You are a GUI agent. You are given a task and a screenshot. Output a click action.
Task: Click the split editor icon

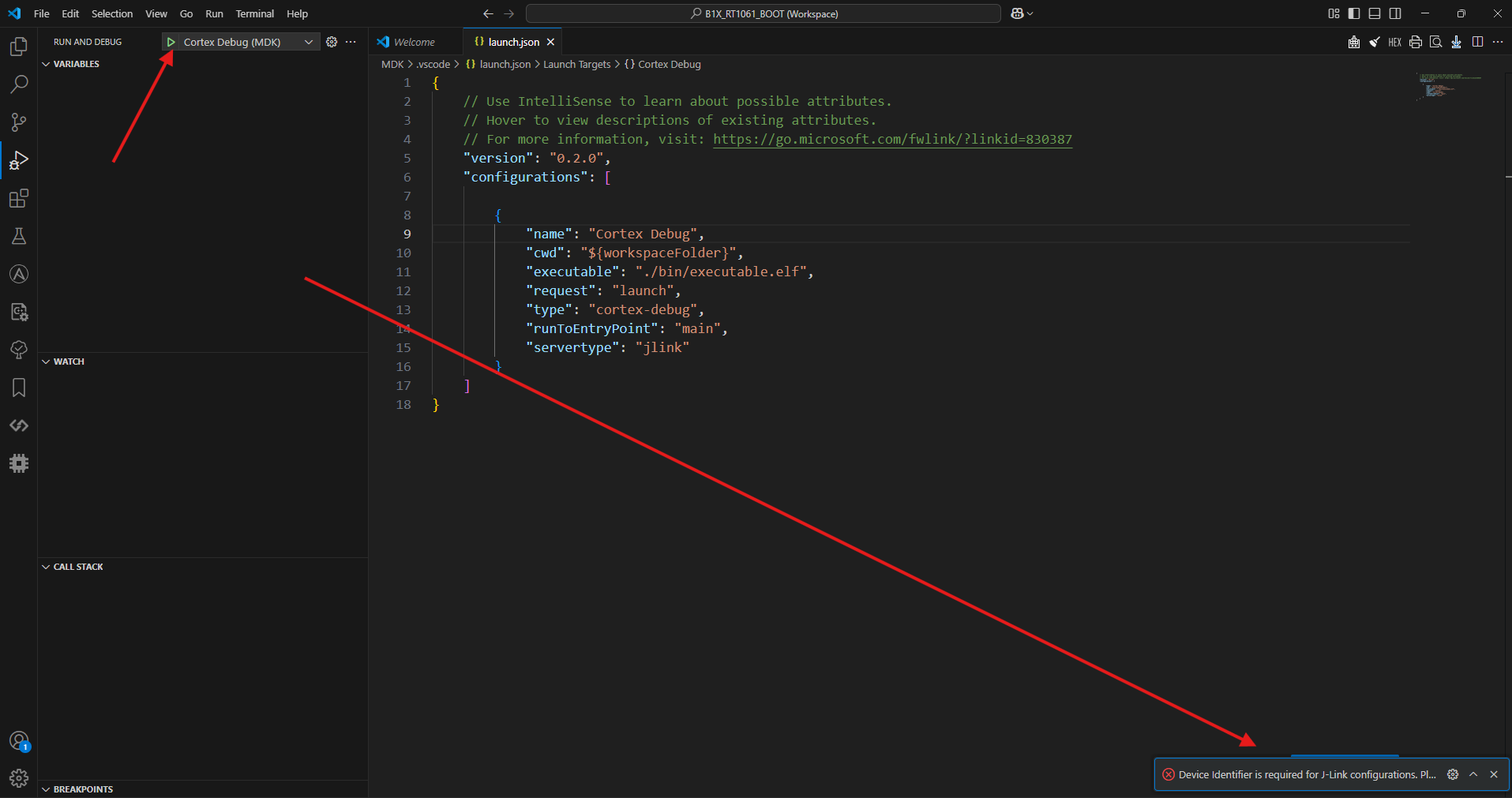coord(1477,42)
